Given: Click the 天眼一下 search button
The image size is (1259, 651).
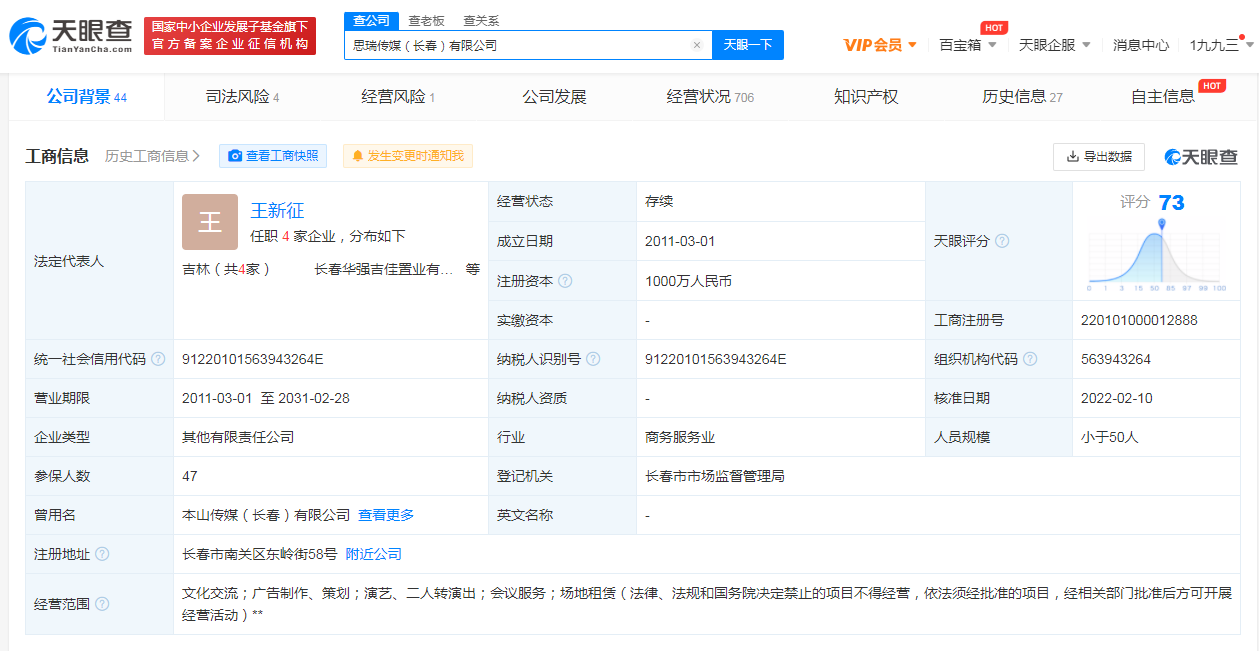Looking at the screenshot, I should pyautogui.click(x=747, y=45).
